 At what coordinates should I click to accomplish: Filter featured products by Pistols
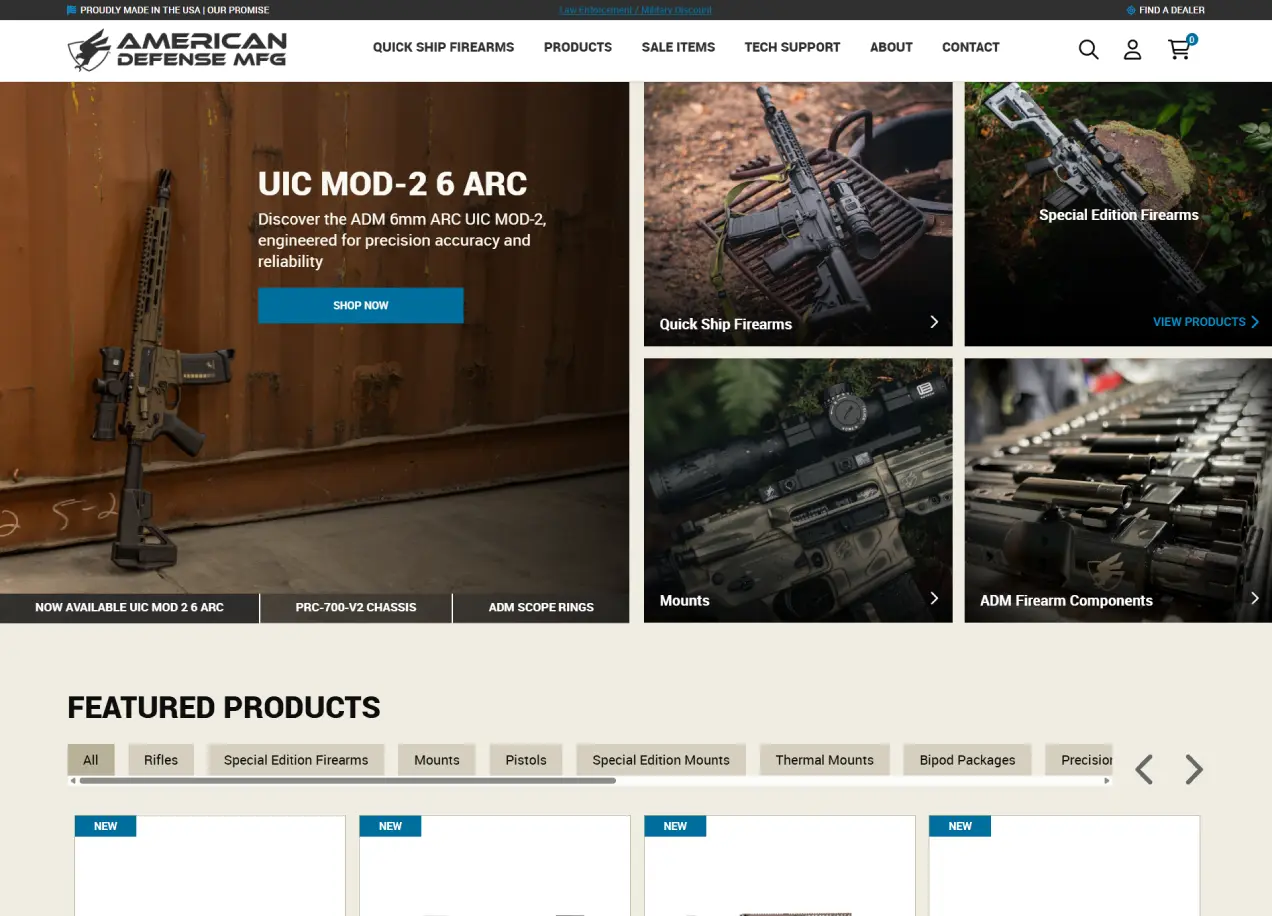[x=526, y=760]
